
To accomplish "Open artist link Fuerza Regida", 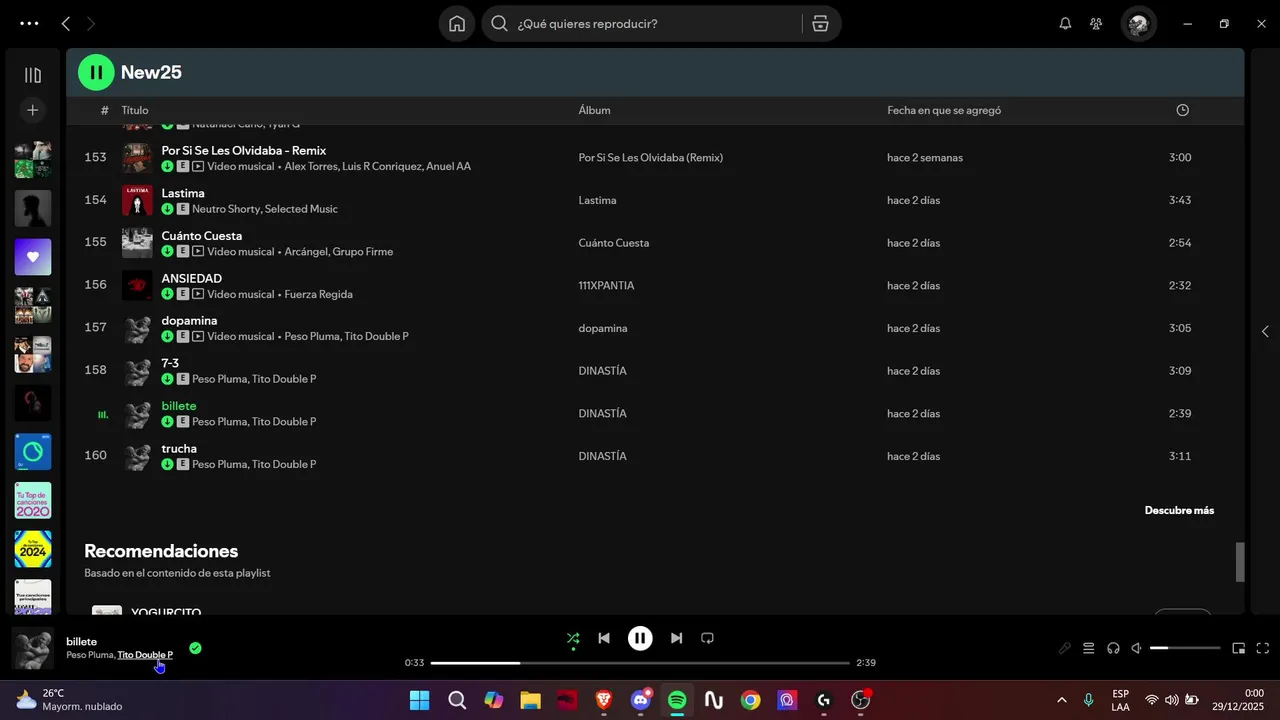I will pyautogui.click(x=318, y=294).
